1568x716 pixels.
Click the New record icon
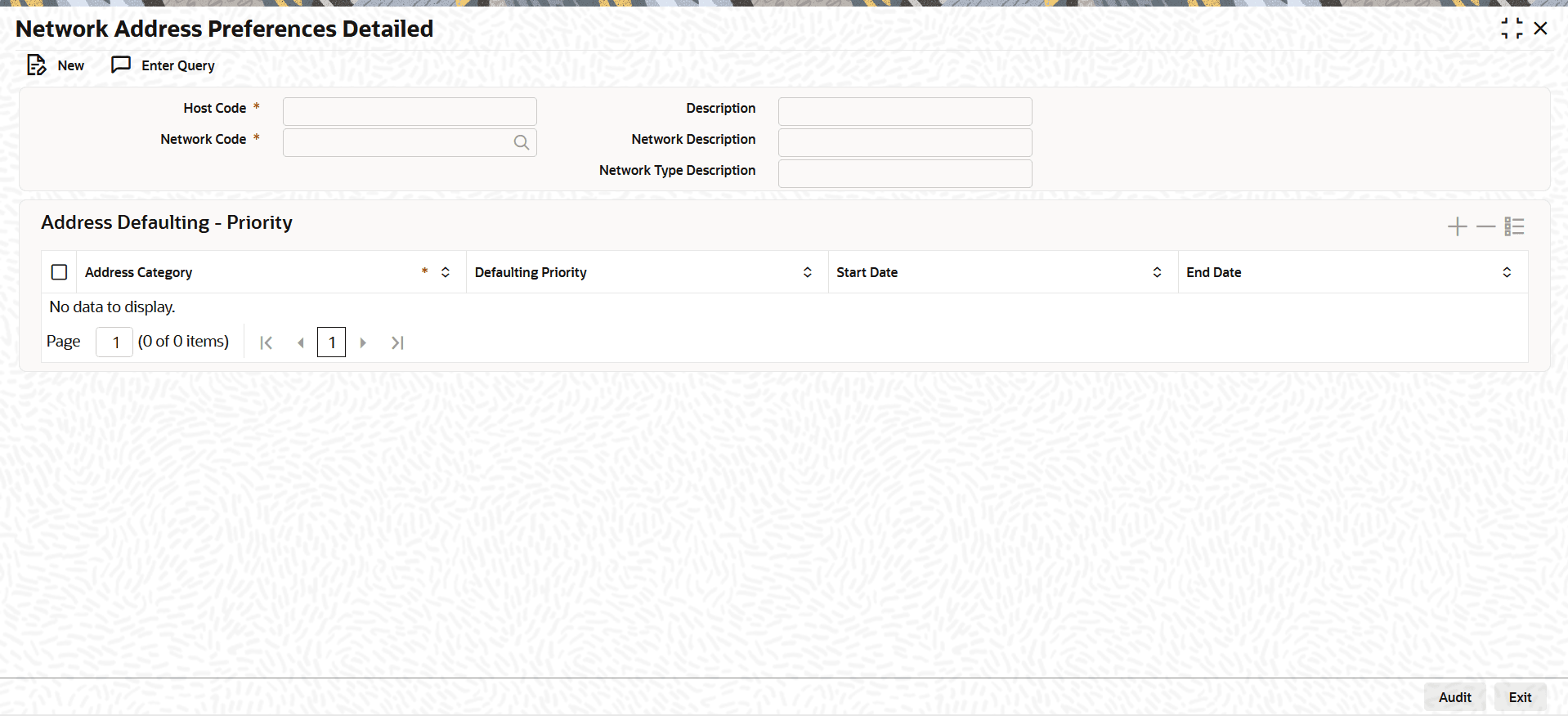click(37, 65)
